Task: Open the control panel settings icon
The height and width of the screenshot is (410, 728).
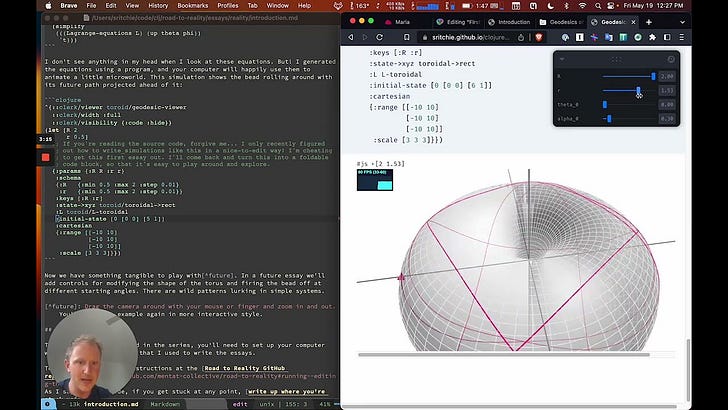Action: click(x=671, y=59)
